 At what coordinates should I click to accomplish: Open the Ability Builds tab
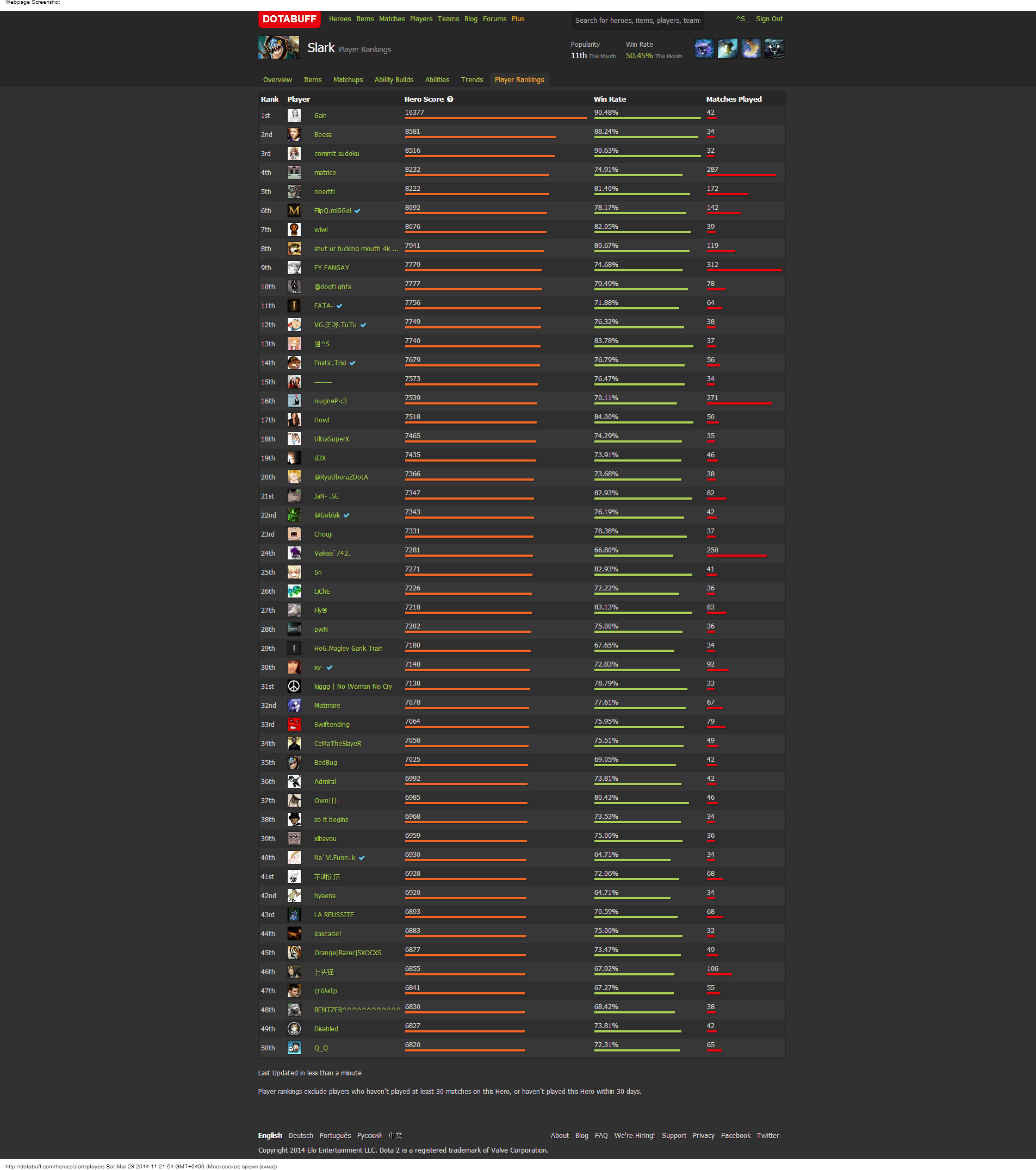point(393,80)
